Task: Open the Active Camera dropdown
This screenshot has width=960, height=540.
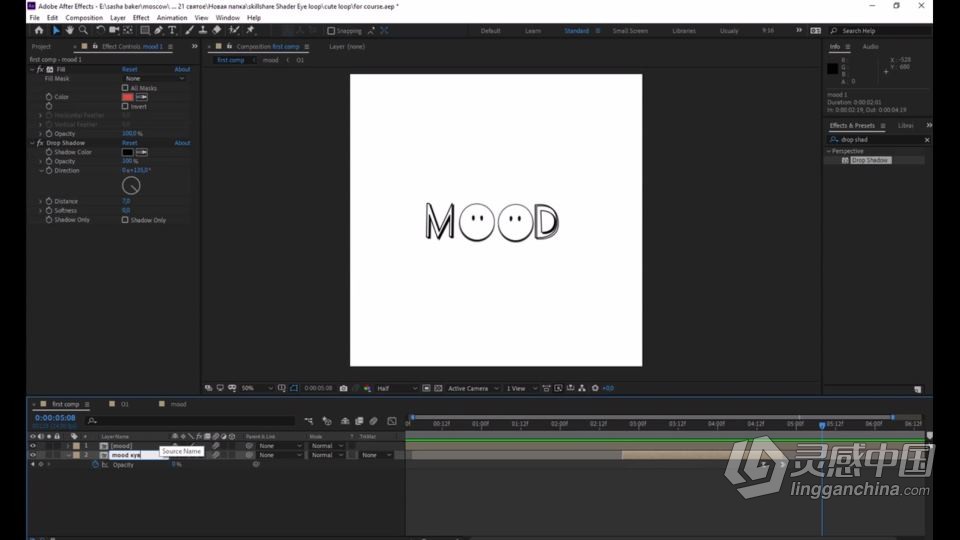Action: [473, 388]
